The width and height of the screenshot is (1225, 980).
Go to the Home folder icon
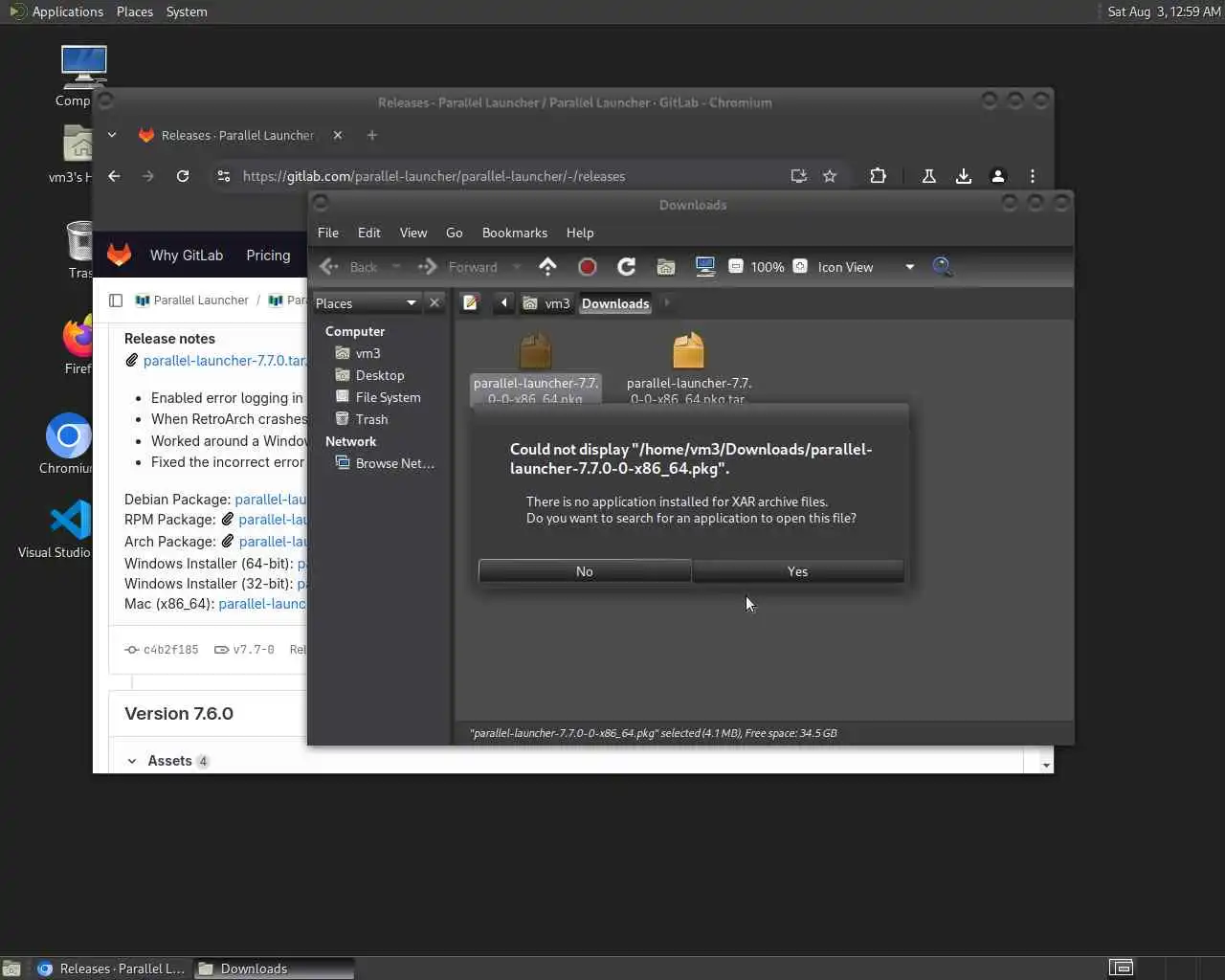(666, 267)
